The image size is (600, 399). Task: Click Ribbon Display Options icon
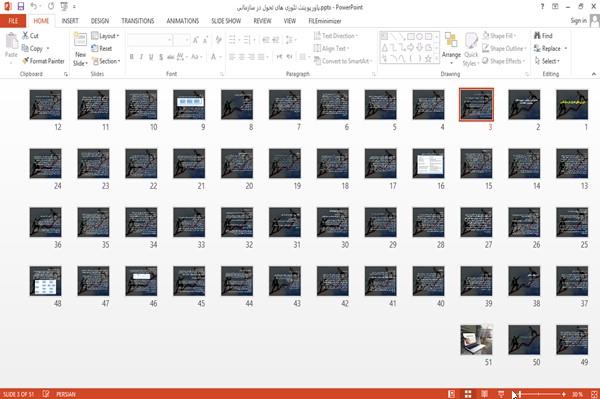click(555, 7)
